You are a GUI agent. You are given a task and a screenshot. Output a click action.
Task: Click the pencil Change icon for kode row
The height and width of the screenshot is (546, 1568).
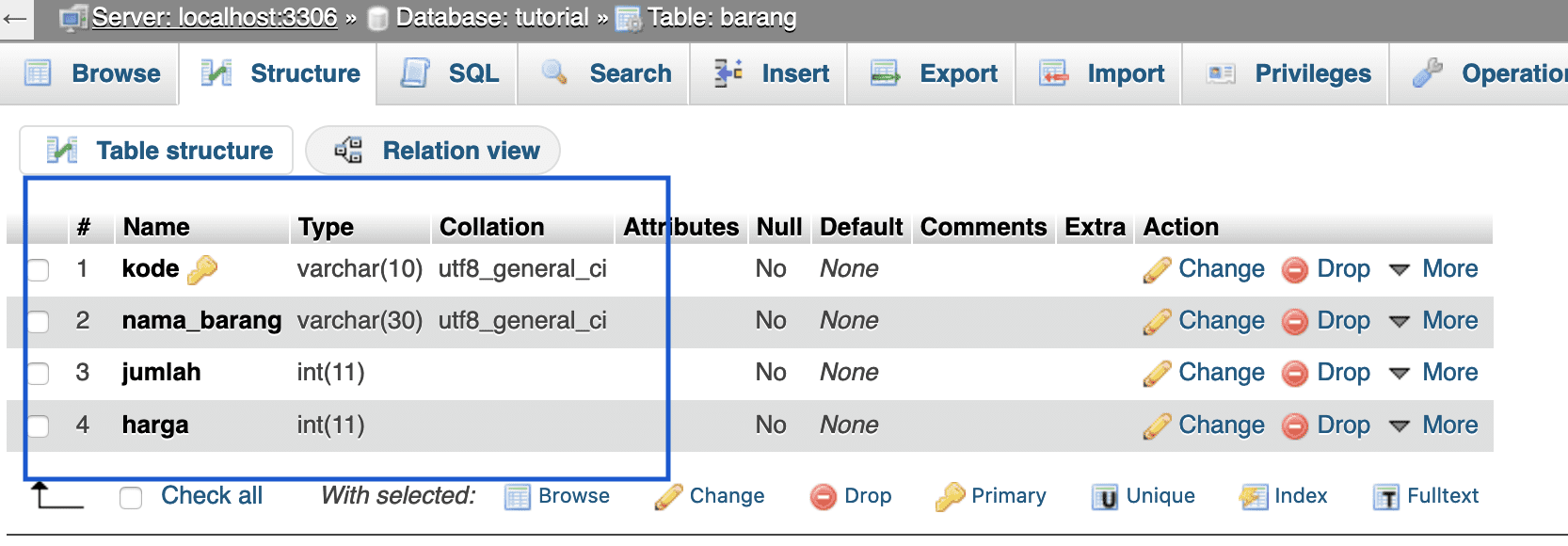pyautogui.click(x=1157, y=270)
